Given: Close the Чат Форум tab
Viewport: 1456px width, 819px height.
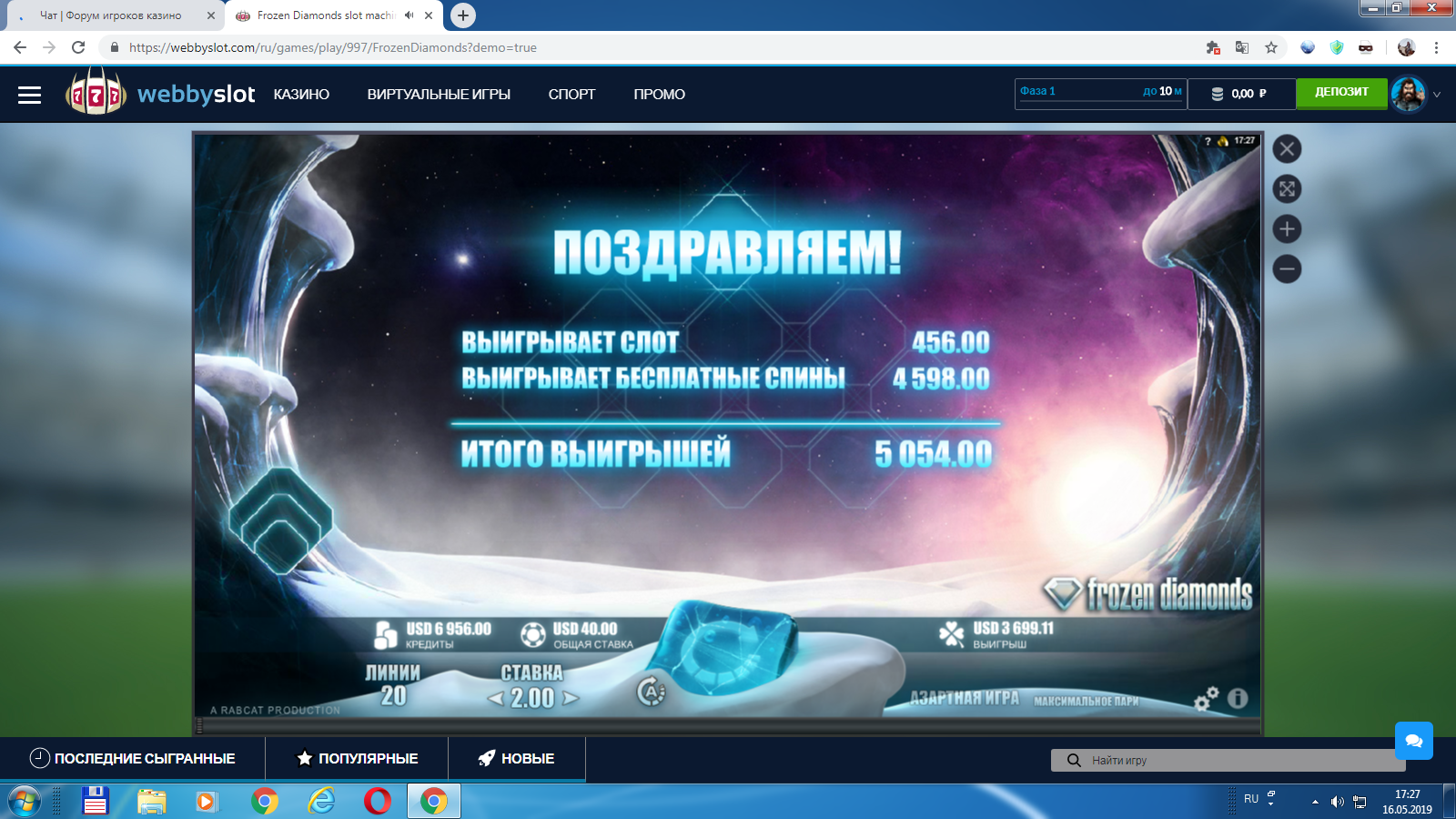Looking at the screenshot, I should (210, 15).
